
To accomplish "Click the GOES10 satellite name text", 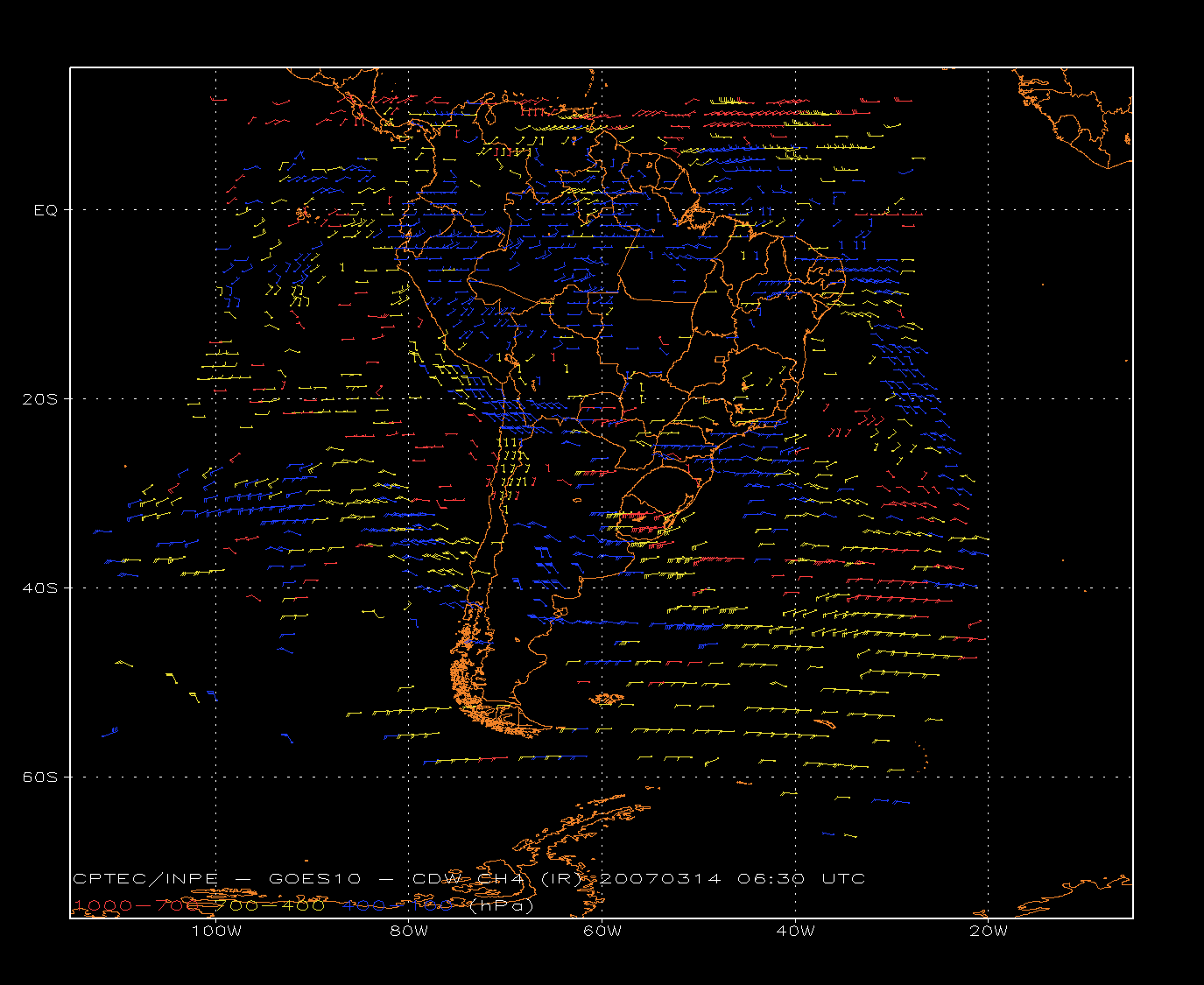I will 315,878.
